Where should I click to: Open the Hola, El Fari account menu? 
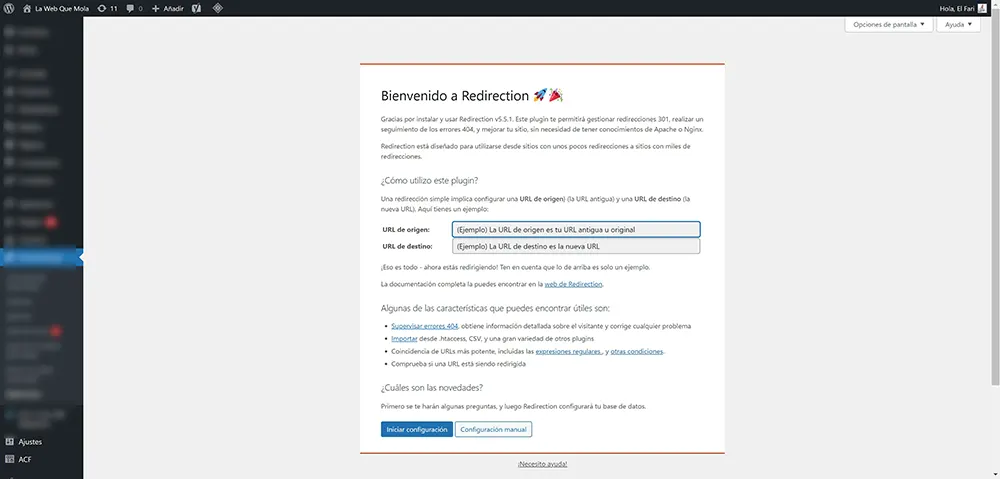tap(957, 7)
